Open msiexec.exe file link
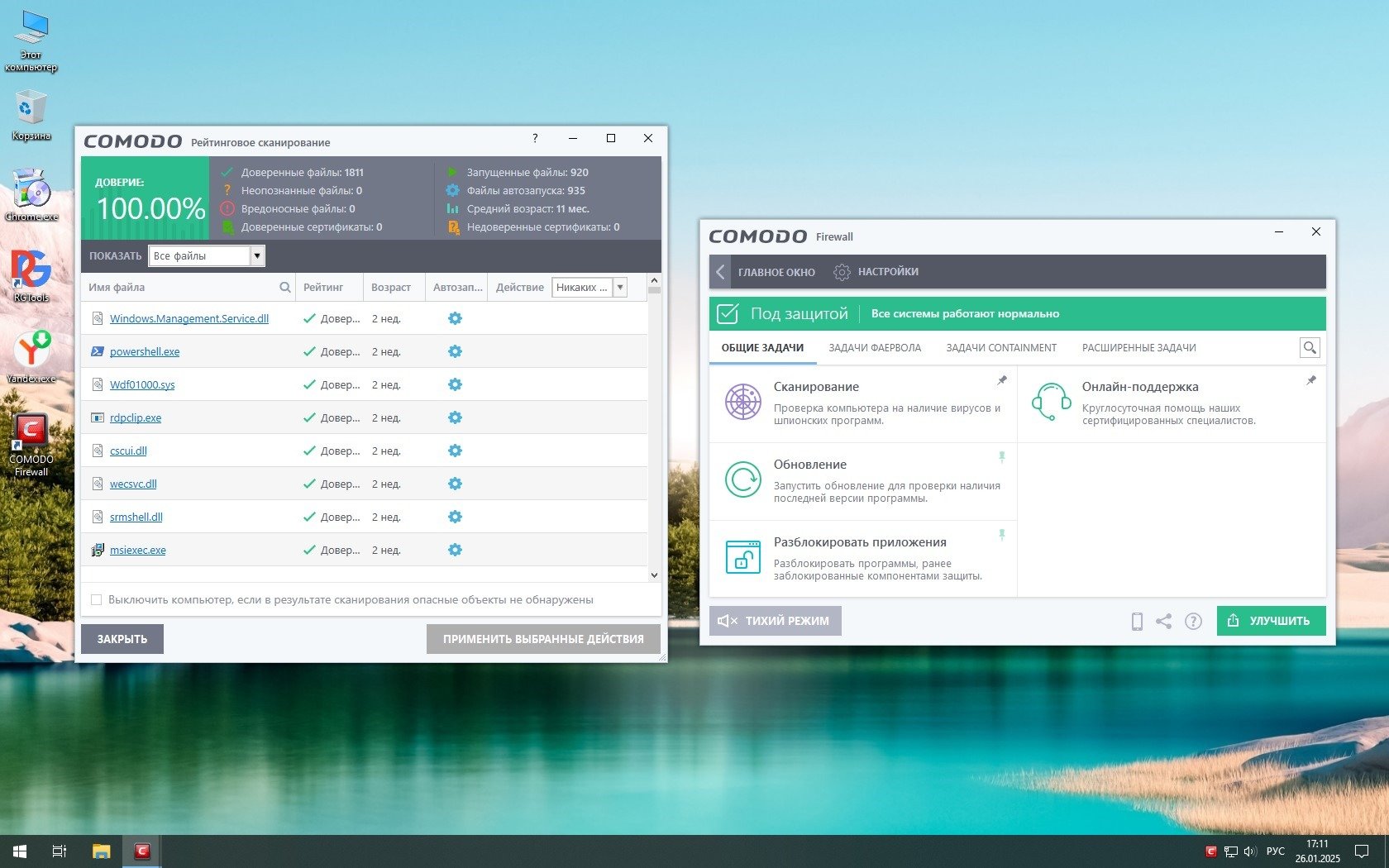Image resolution: width=1389 pixels, height=868 pixels. (x=138, y=550)
